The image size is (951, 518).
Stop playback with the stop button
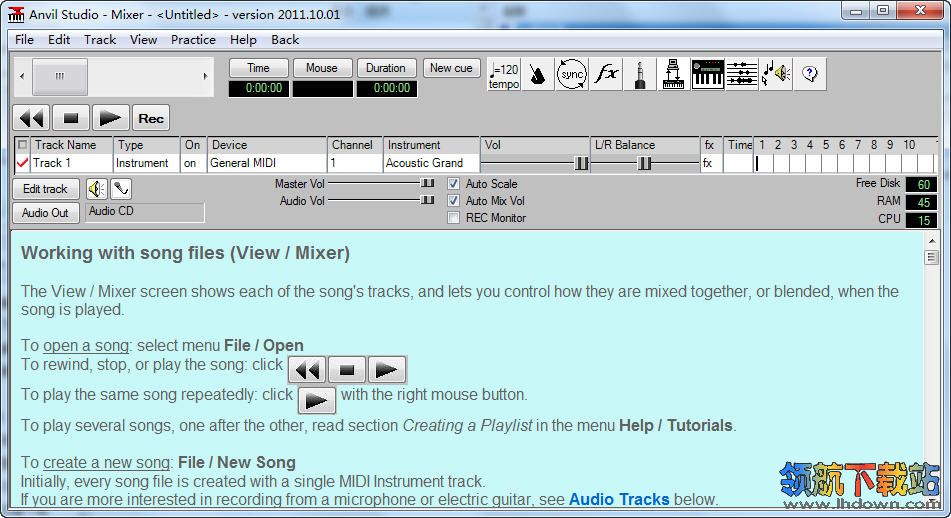click(71, 118)
